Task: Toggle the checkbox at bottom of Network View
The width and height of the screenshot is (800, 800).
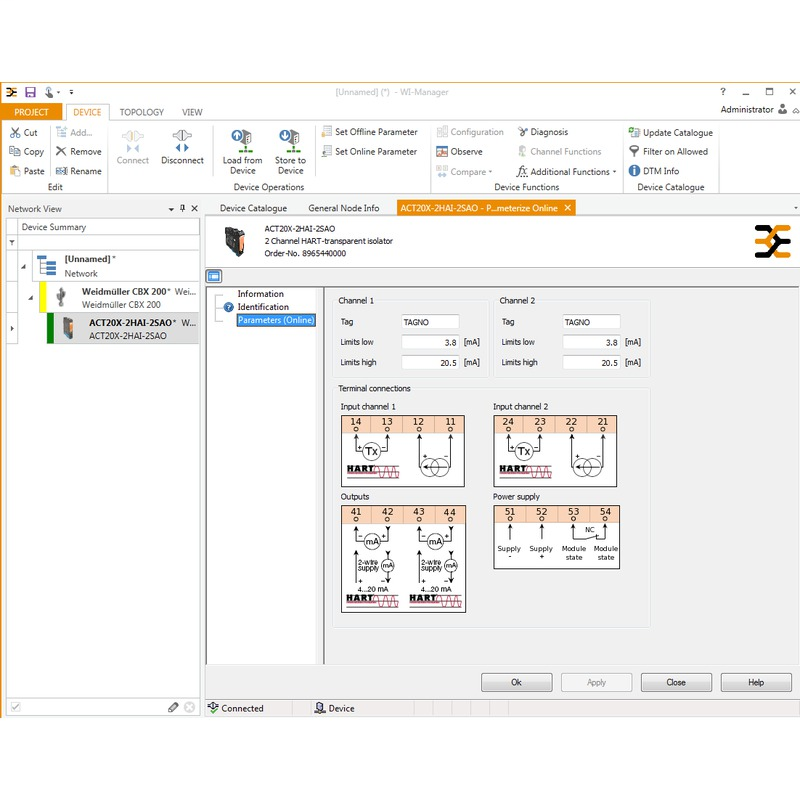Action: pos(15,707)
